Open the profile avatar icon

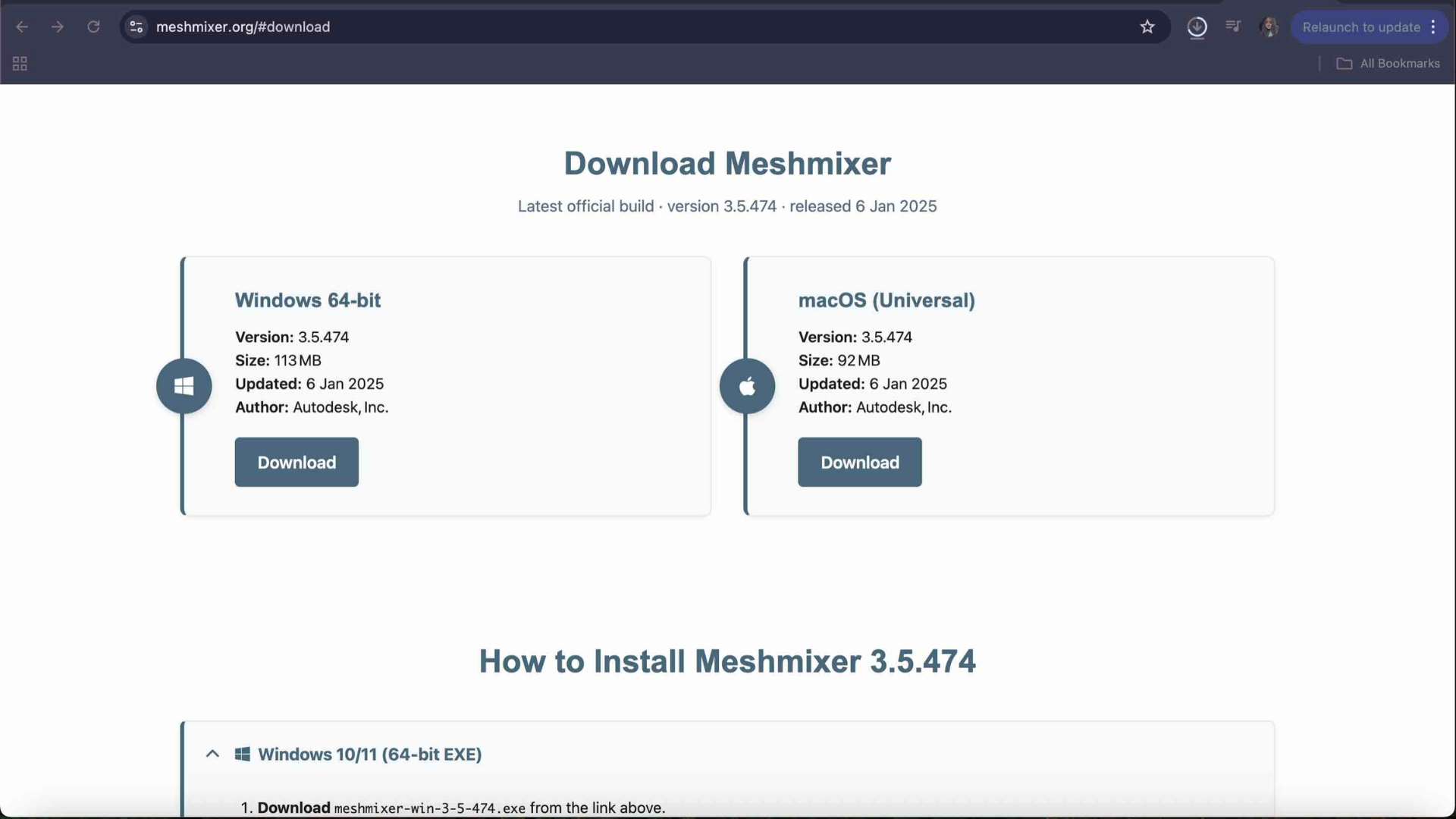click(x=1269, y=27)
